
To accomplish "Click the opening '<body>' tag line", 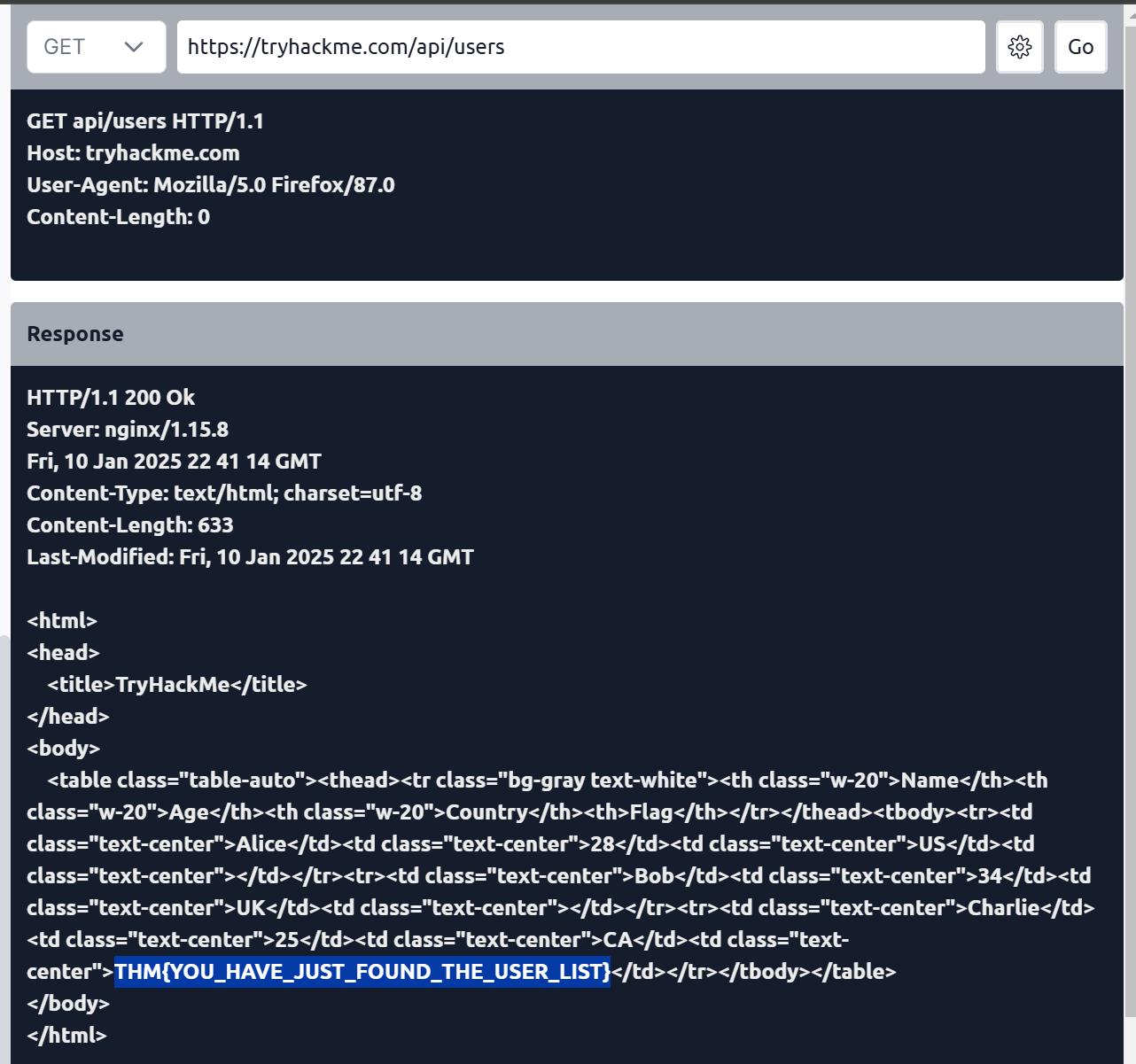I will coord(64,749).
